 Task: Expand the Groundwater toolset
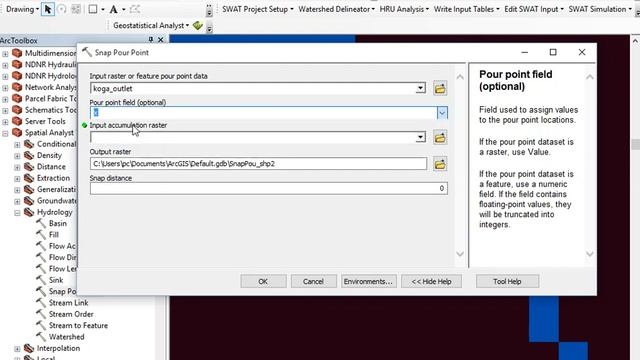coord(17,201)
